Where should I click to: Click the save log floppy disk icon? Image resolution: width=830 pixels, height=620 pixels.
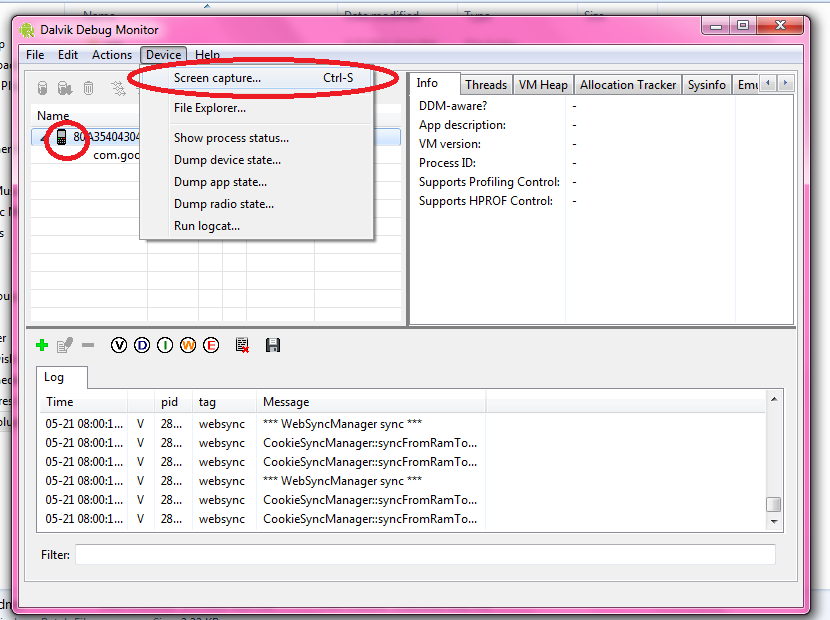pyautogui.click(x=272, y=345)
